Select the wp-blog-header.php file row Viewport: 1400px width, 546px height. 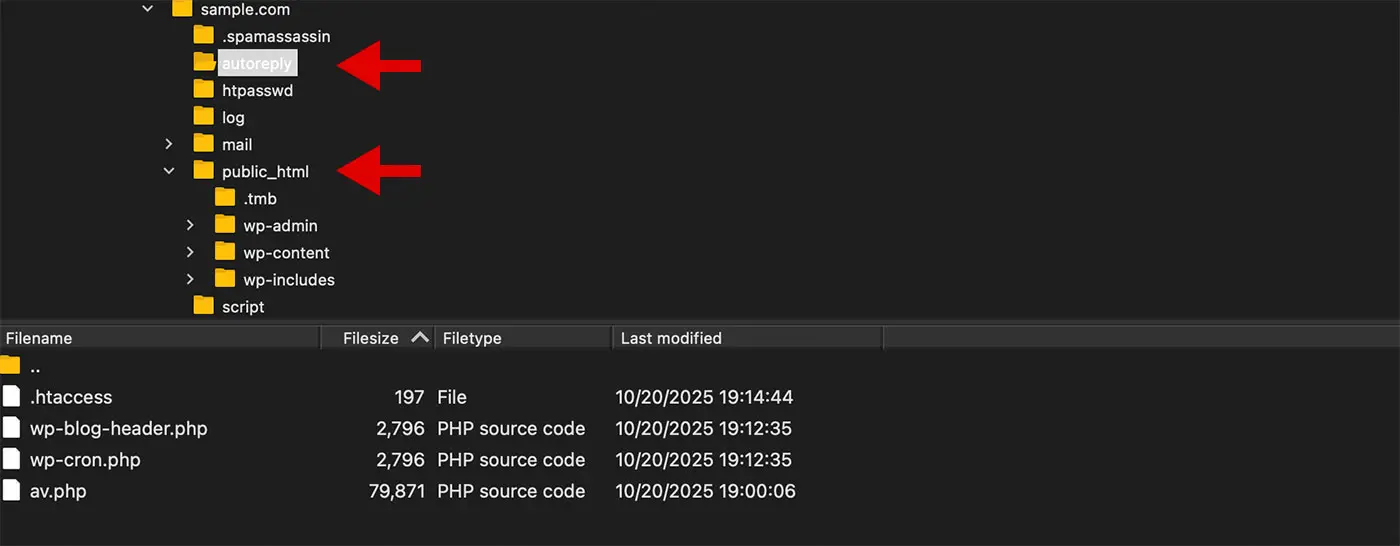tap(119, 428)
